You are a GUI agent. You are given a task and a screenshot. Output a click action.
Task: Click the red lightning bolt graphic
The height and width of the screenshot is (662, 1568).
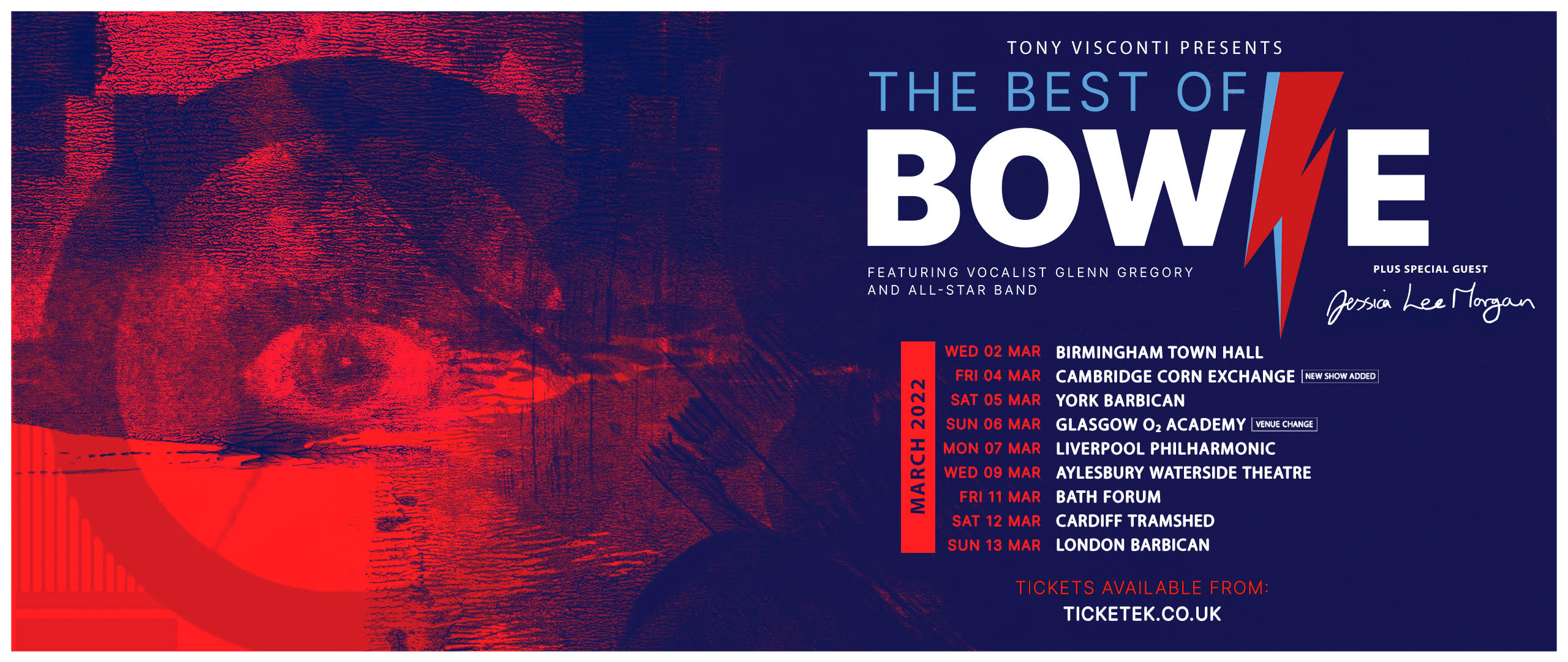(1294, 202)
